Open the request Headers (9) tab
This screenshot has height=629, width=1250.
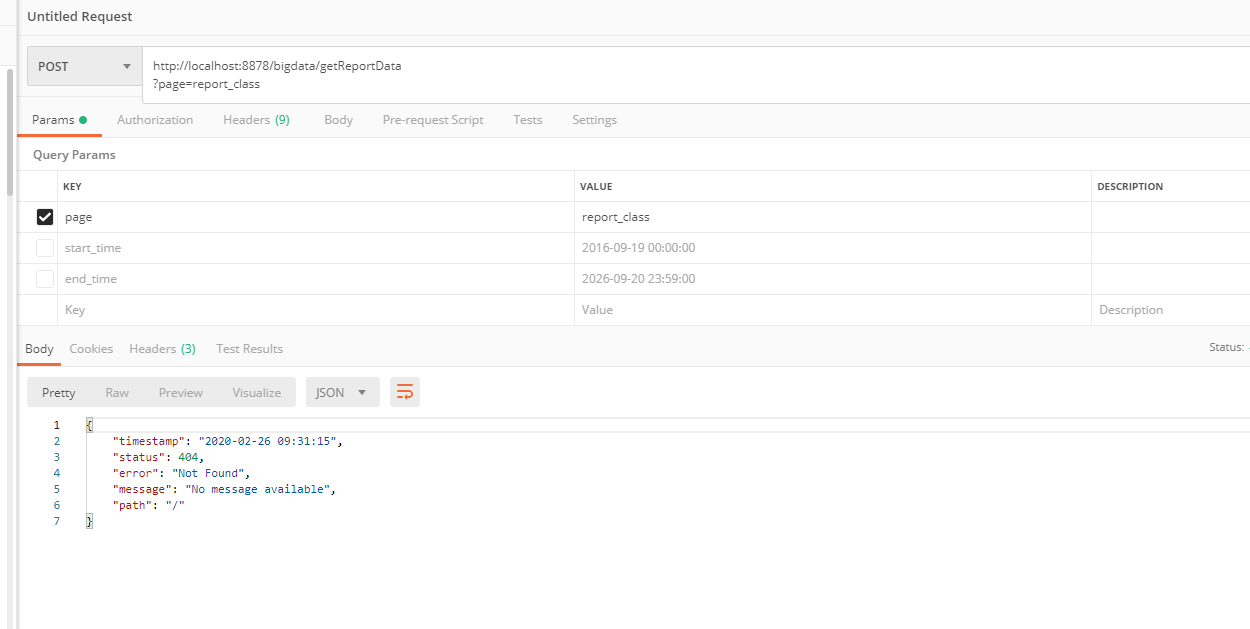[x=256, y=120]
